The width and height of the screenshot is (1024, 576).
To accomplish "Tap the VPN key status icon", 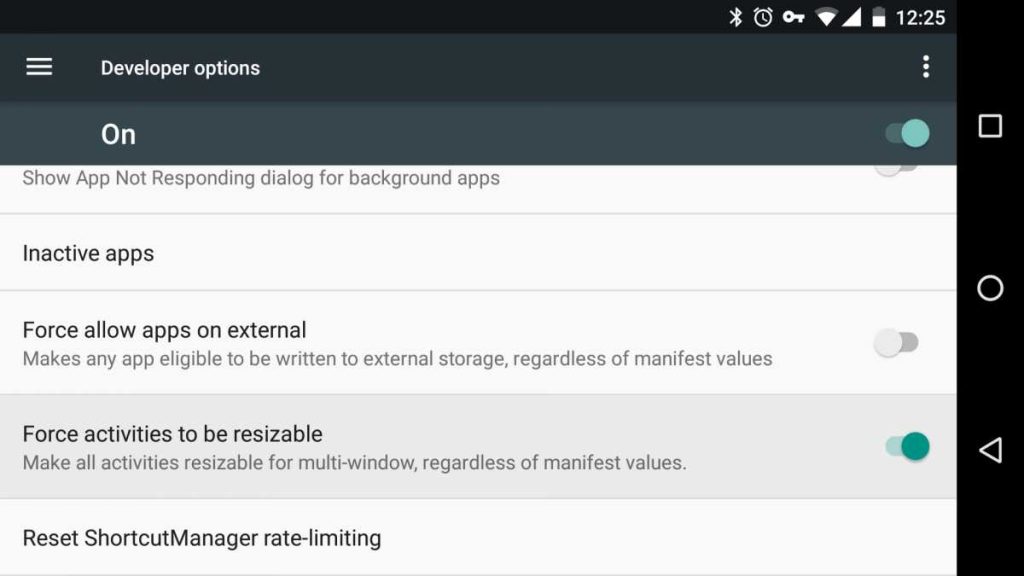I will [793, 17].
